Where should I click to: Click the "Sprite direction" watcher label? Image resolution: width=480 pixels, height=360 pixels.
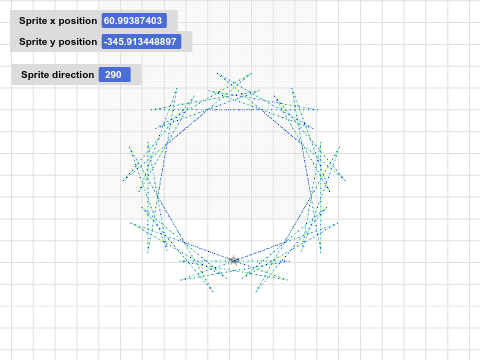pos(57,75)
